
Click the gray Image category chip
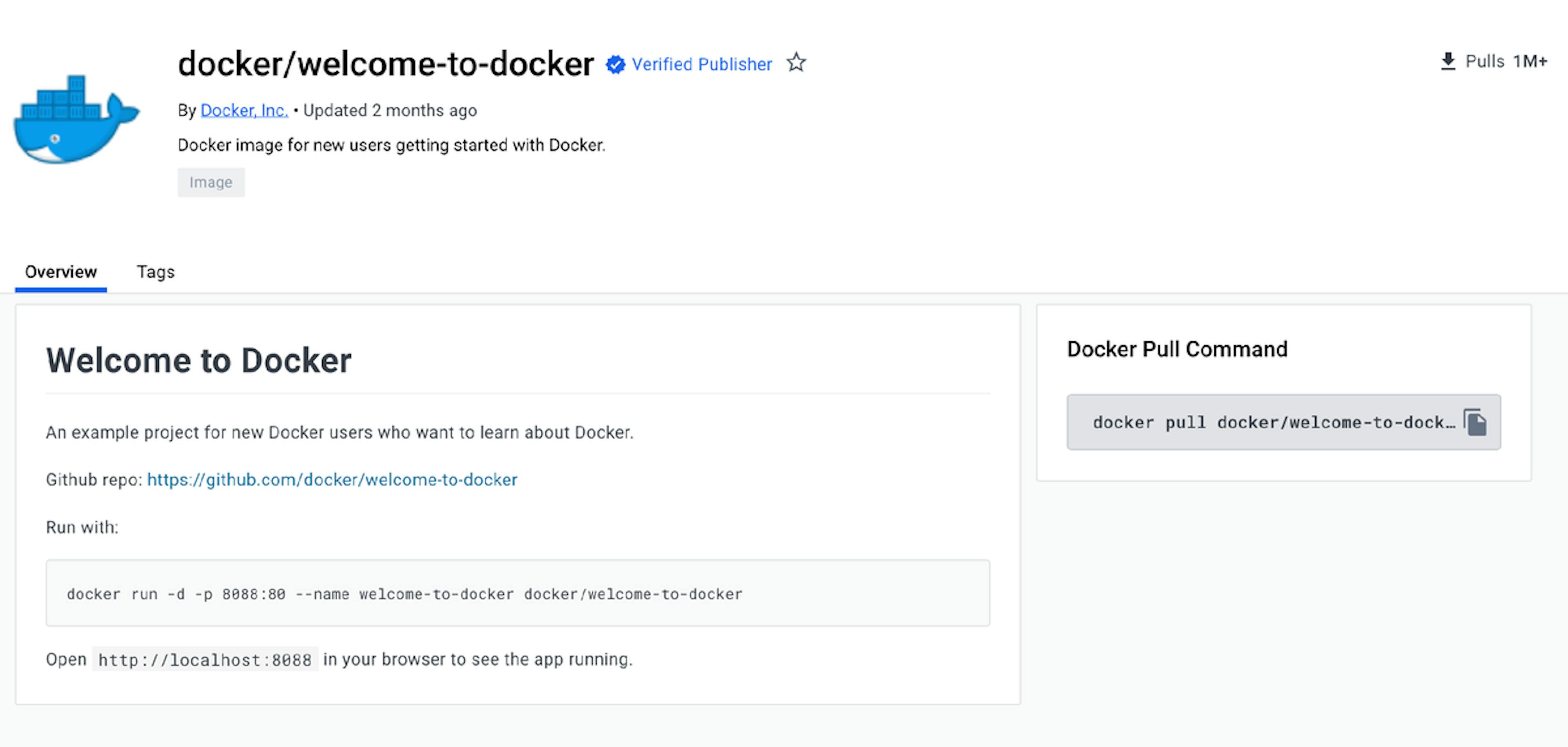pos(211,182)
